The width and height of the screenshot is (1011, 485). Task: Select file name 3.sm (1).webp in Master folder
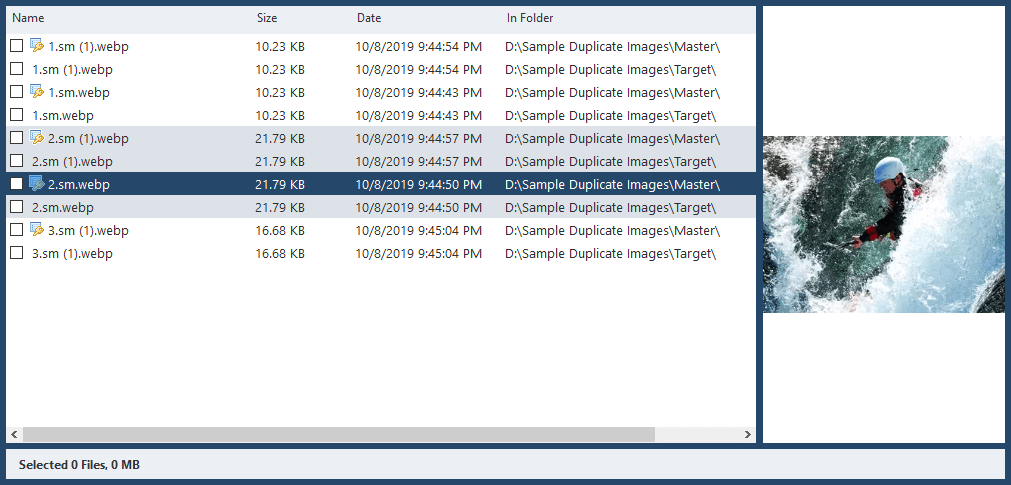pyautogui.click(x=88, y=230)
